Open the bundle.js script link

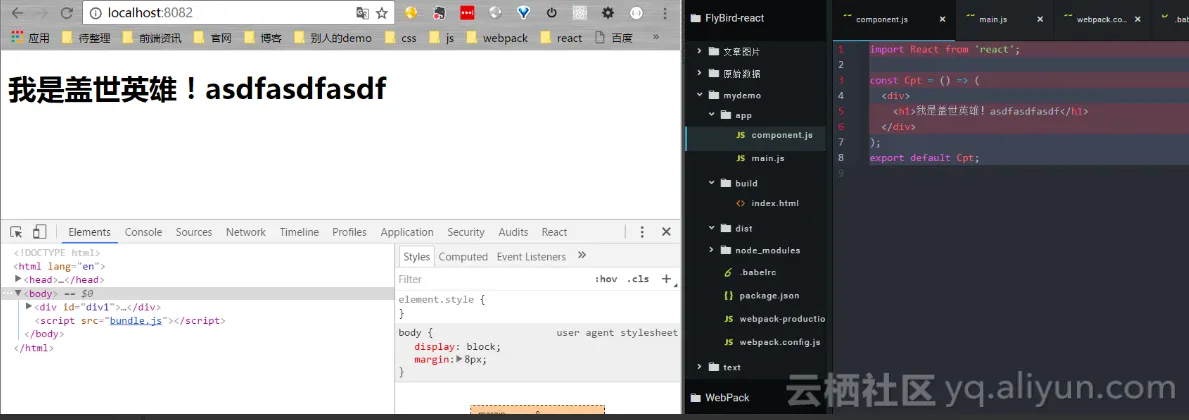pos(136,321)
